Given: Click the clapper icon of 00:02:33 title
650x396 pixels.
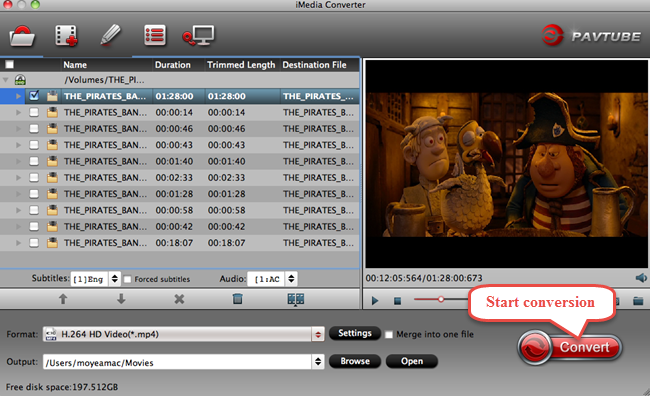Looking at the screenshot, I should click(52, 177).
